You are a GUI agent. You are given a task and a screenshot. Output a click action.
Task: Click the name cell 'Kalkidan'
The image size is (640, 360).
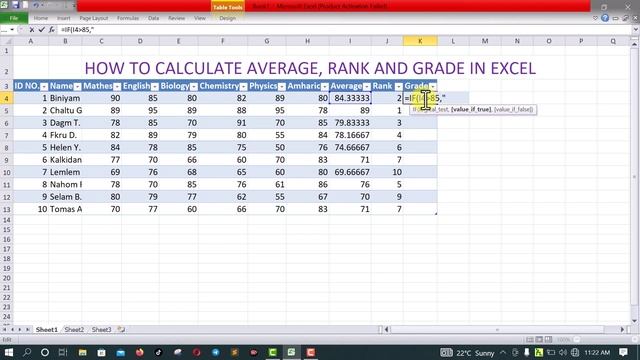click(x=65, y=160)
